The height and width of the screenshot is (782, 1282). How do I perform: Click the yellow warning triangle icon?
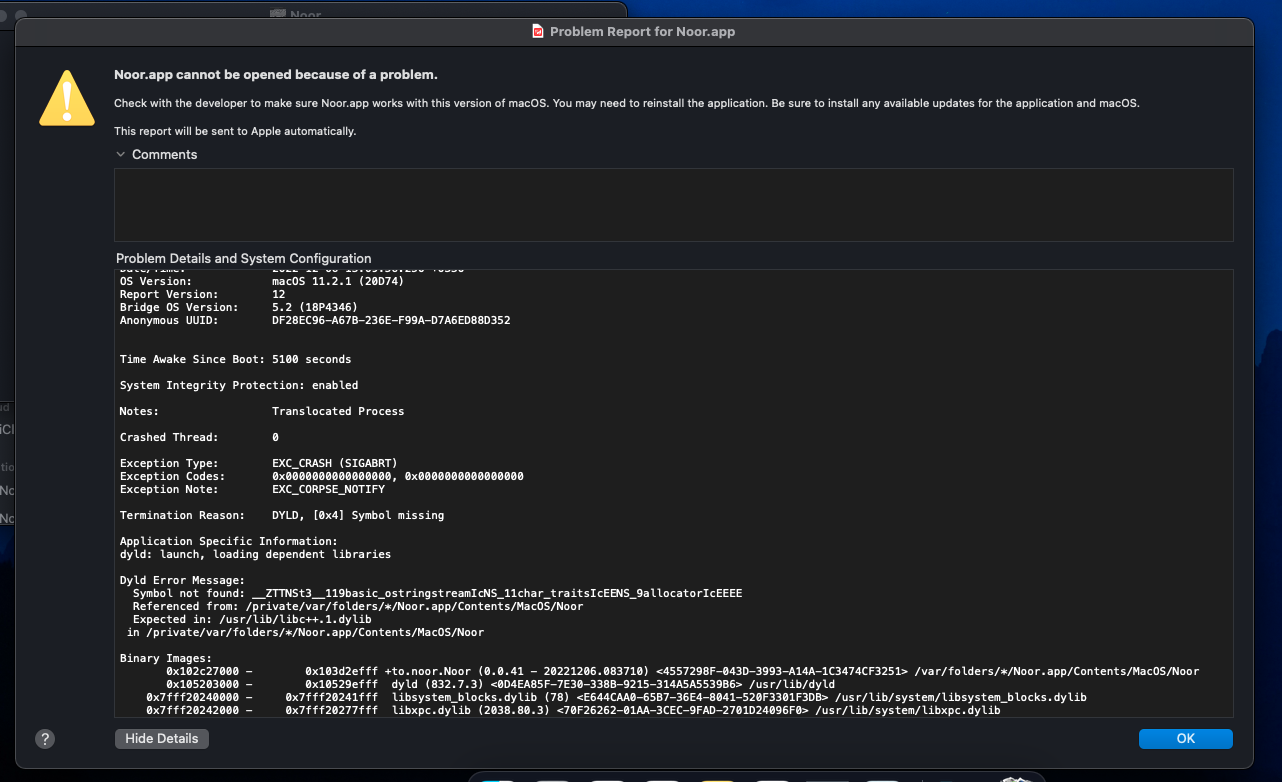point(66,97)
